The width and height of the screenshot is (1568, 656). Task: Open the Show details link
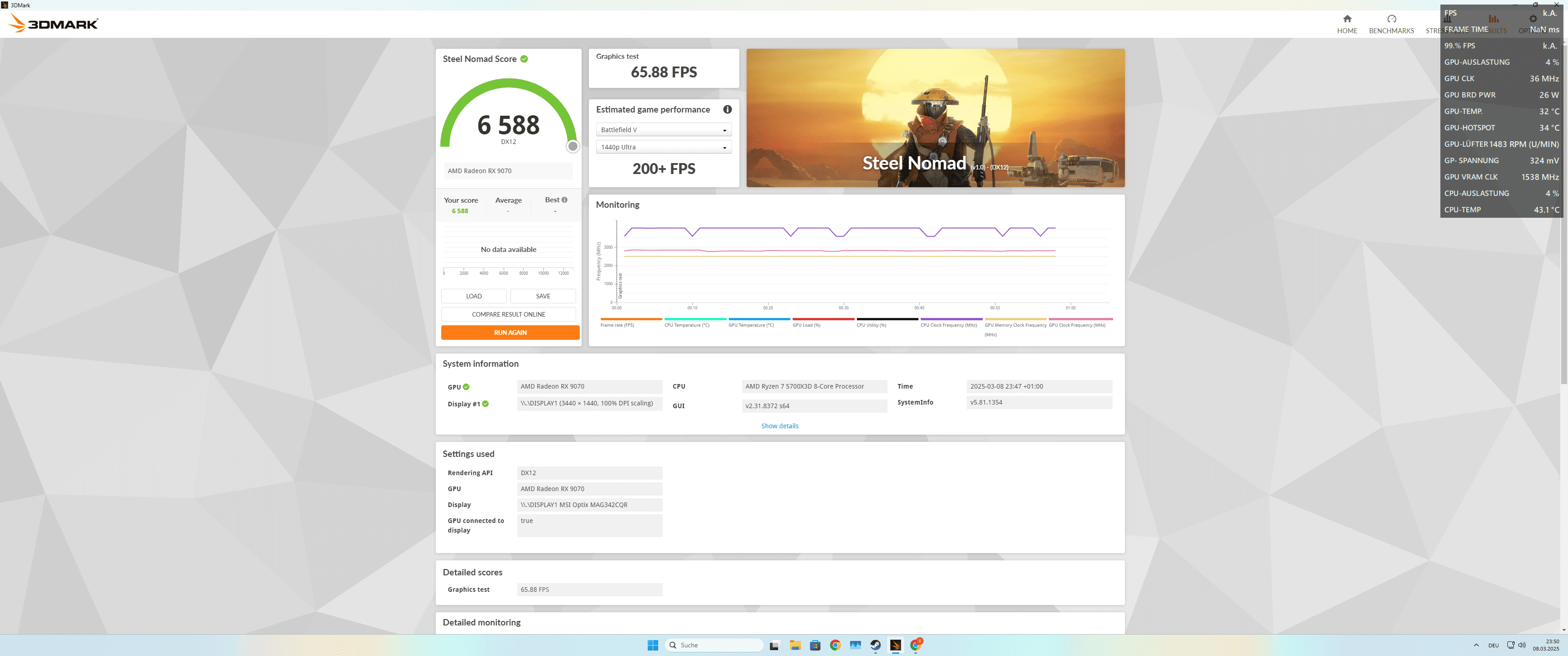tap(779, 426)
